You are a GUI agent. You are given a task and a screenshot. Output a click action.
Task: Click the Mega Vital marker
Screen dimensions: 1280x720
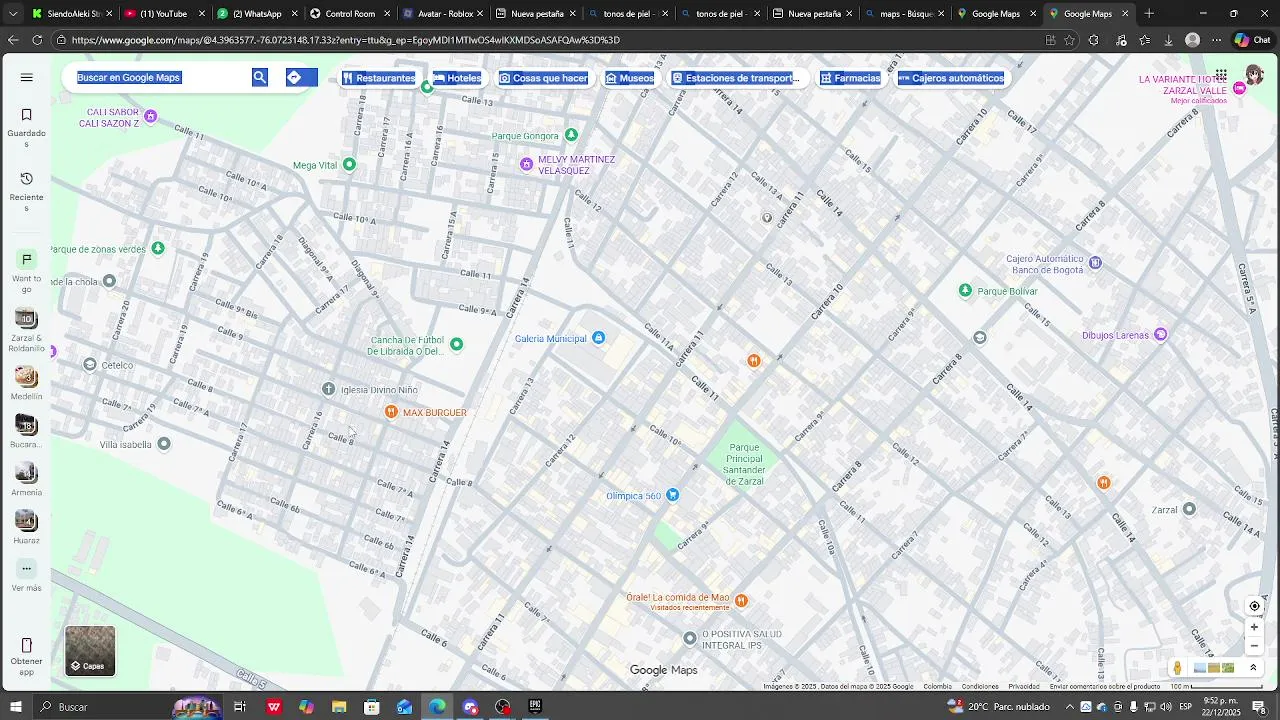pos(349,164)
